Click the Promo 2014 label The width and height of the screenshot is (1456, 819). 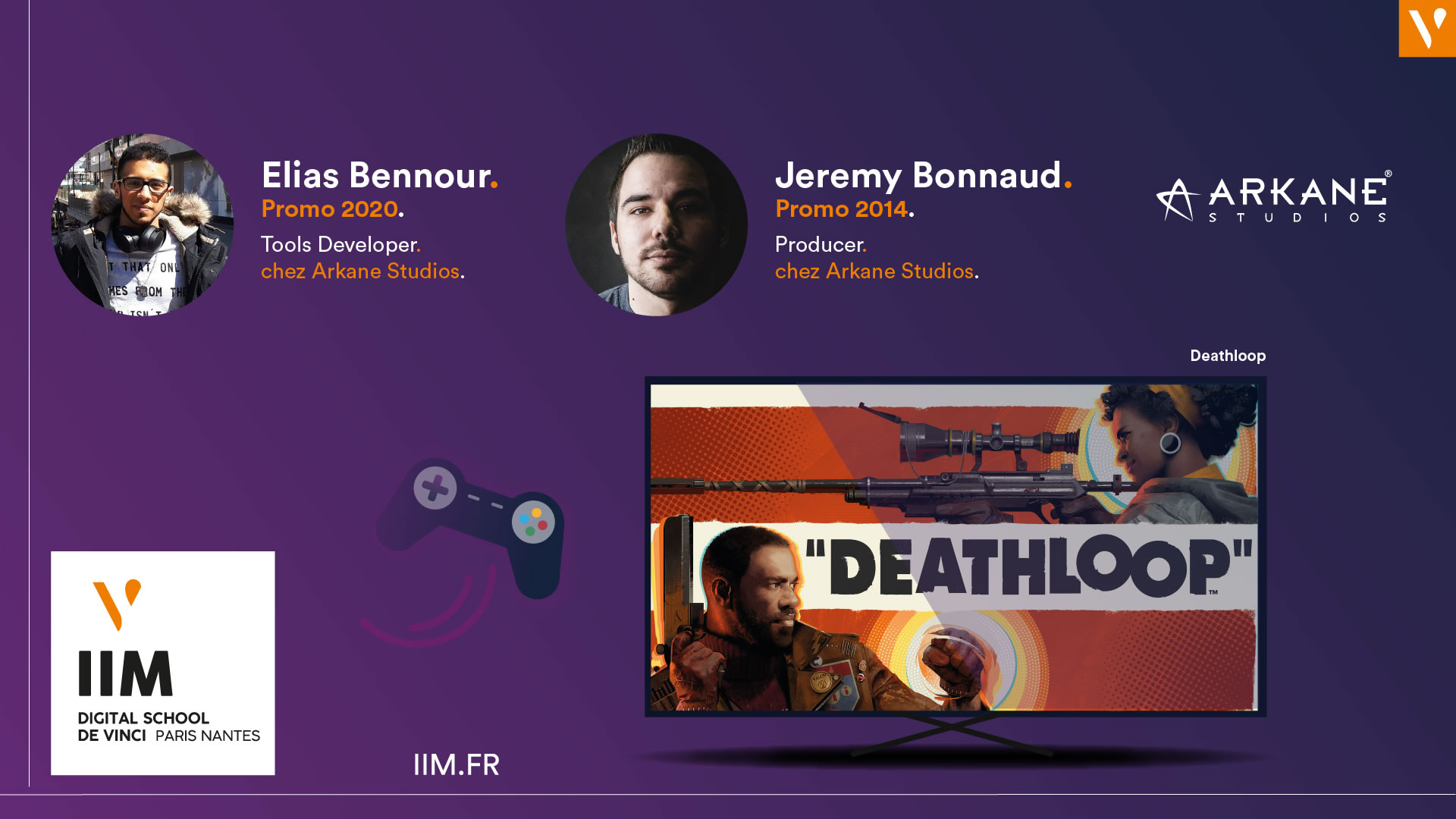pos(843,209)
